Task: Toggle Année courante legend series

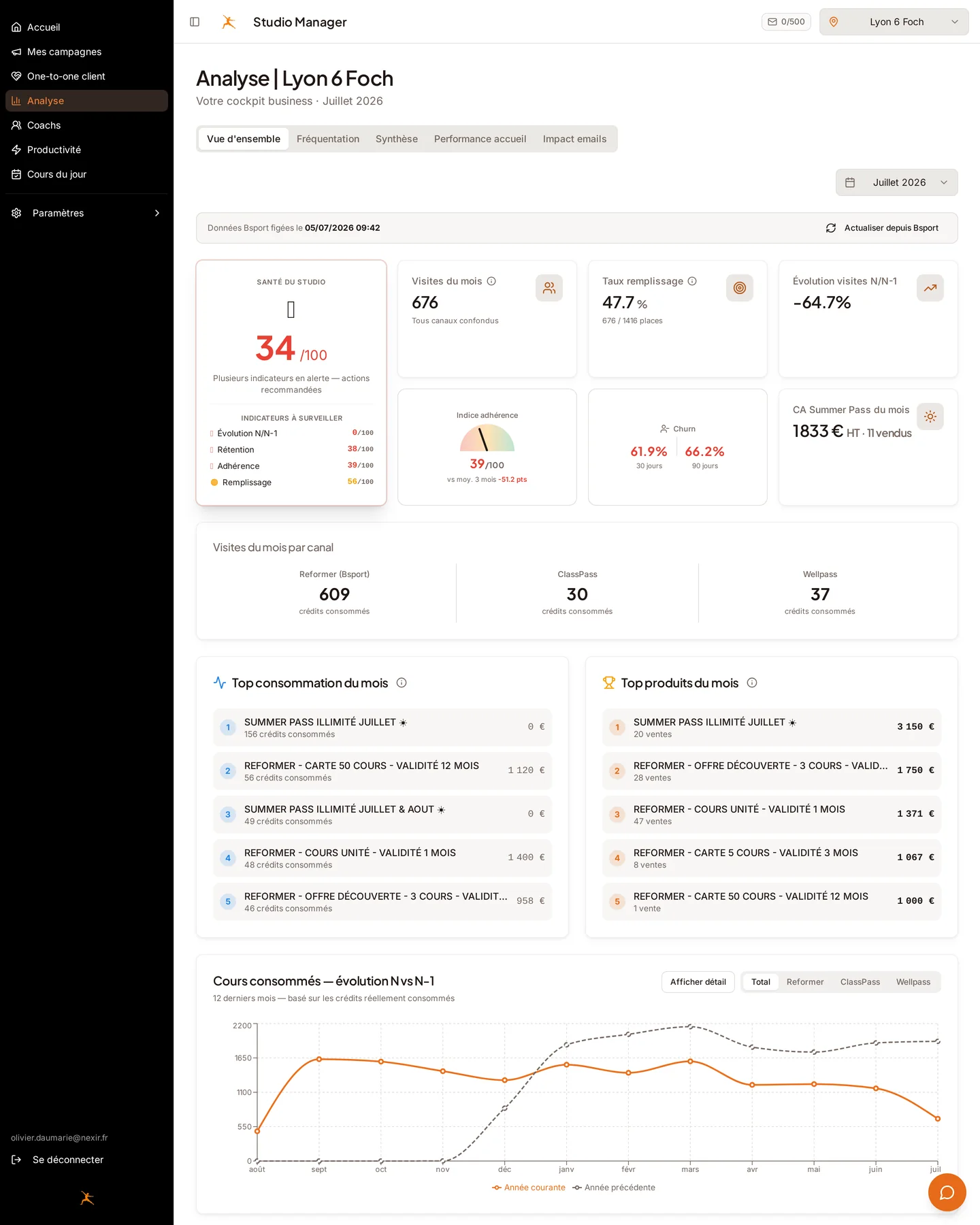Action: click(x=529, y=1188)
